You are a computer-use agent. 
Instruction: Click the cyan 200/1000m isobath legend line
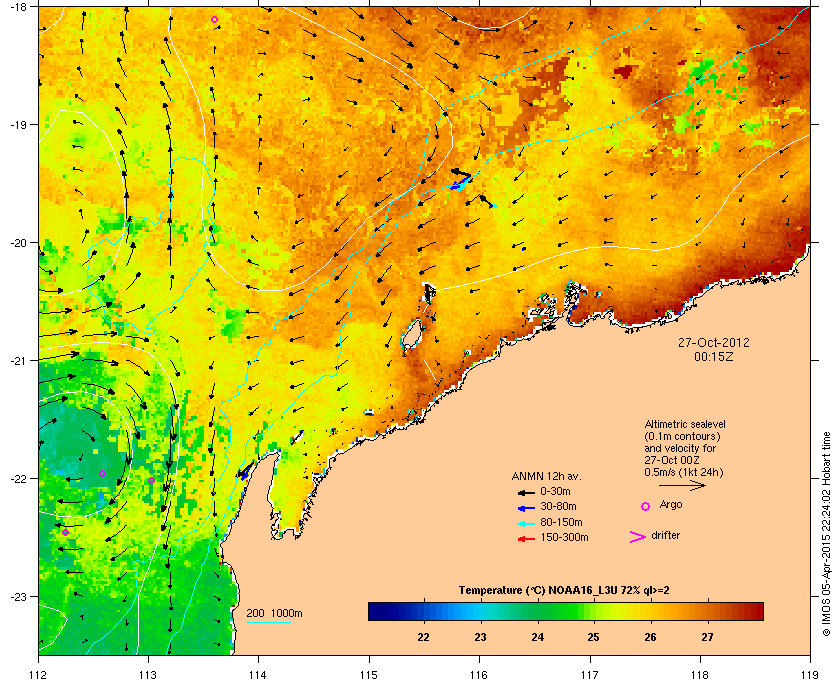(268, 622)
